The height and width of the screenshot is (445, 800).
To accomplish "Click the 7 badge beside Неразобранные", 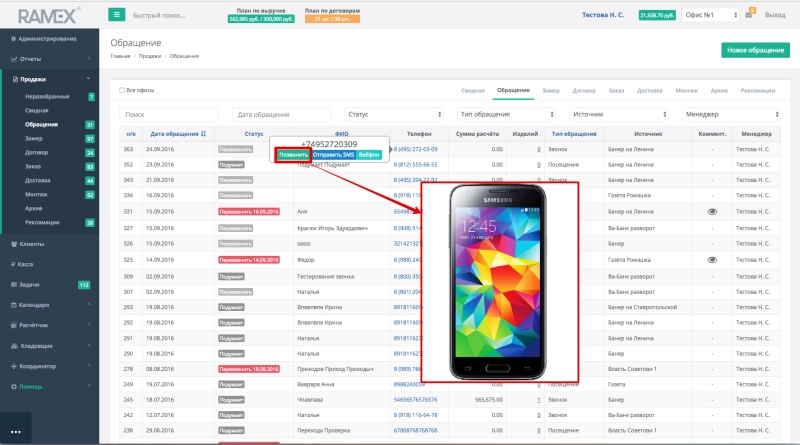I will pos(91,96).
